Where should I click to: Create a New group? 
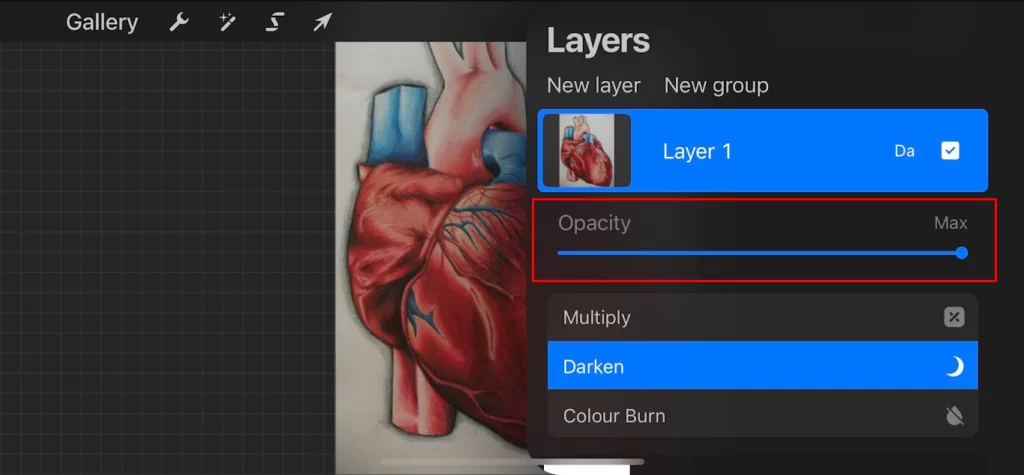716,86
